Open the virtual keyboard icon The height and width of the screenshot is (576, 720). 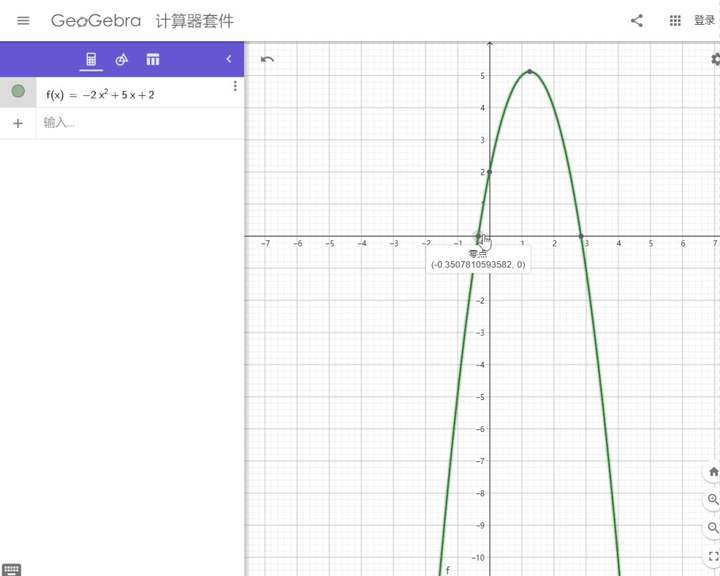pos(11,570)
